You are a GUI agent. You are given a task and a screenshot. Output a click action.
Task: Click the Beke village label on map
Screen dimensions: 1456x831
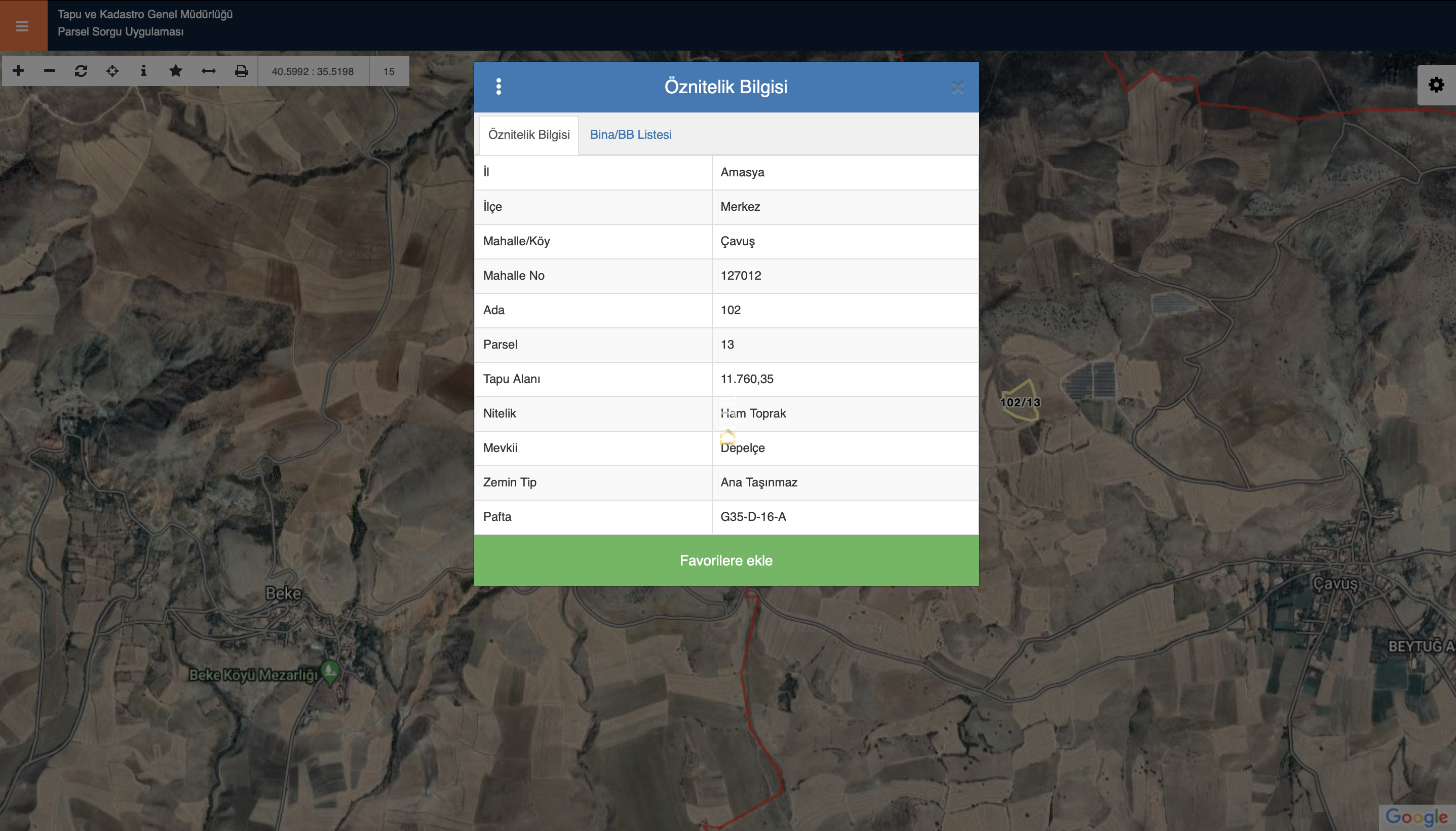(283, 593)
